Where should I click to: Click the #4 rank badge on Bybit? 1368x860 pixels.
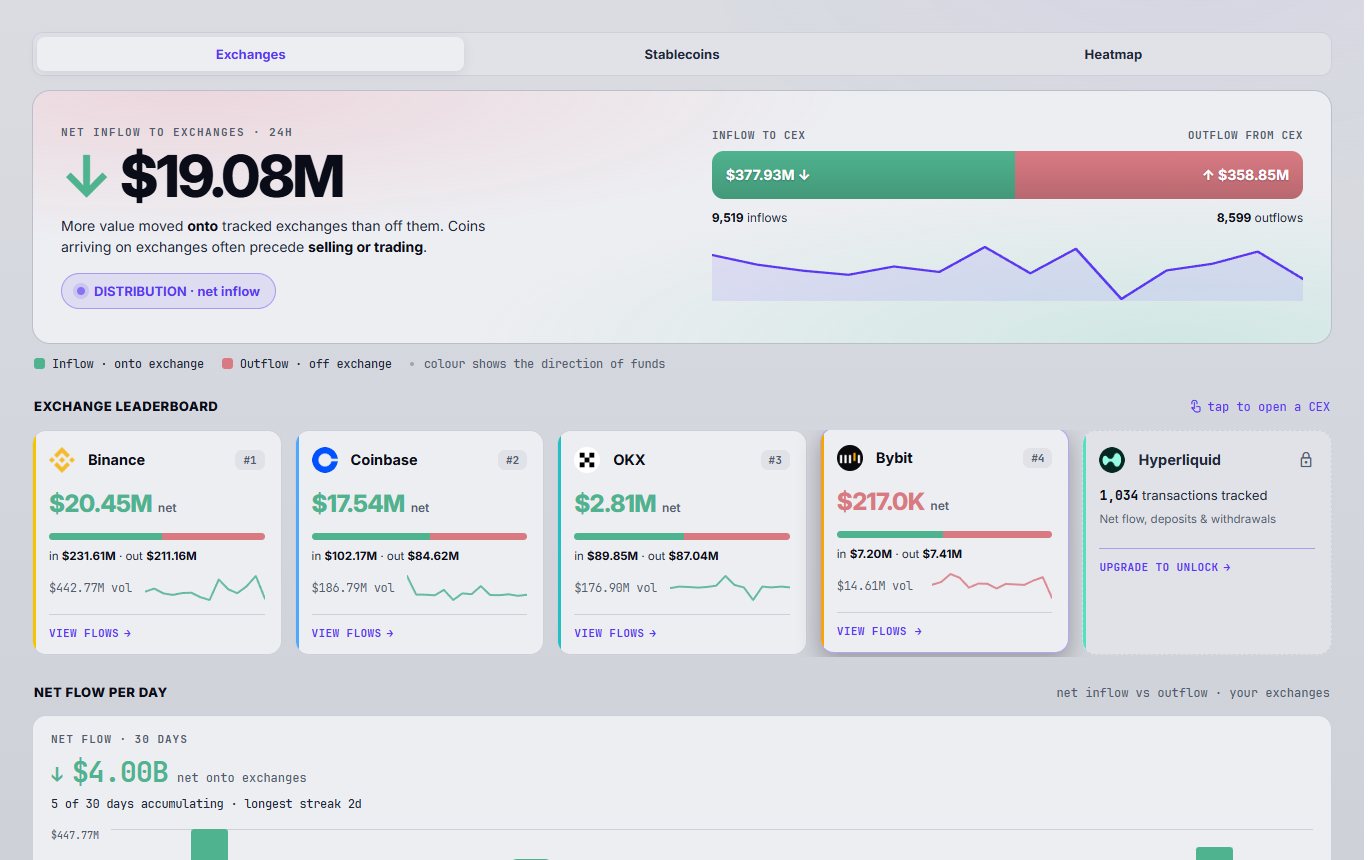click(x=1038, y=458)
